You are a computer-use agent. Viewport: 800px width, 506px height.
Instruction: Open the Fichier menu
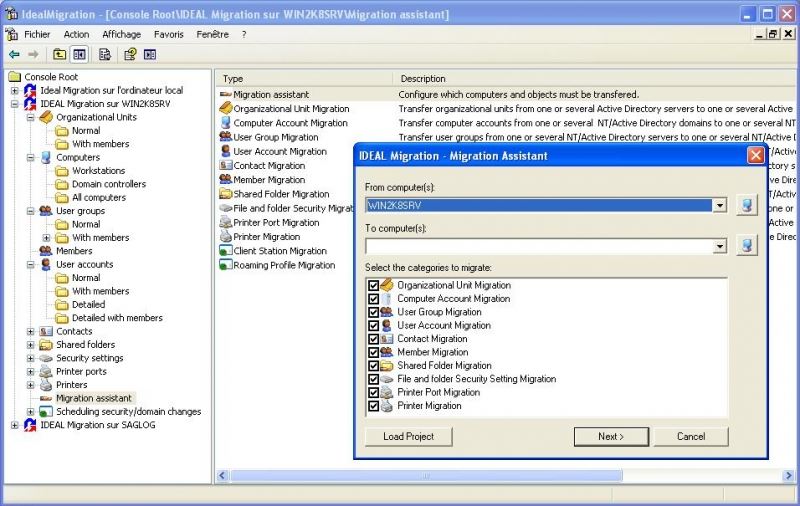[37, 34]
